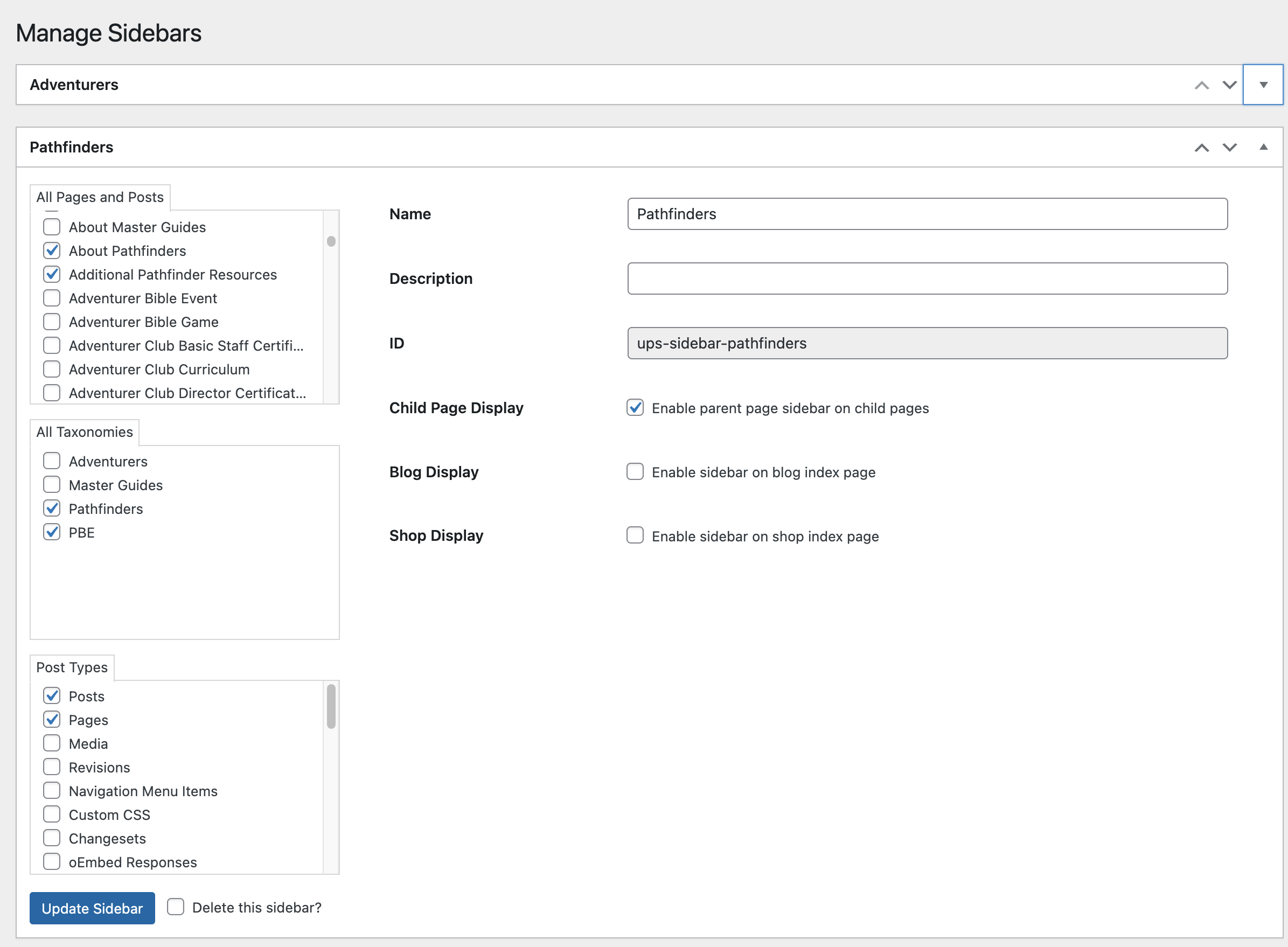Move Adventurers panel up with arrow icon

[x=1201, y=85]
